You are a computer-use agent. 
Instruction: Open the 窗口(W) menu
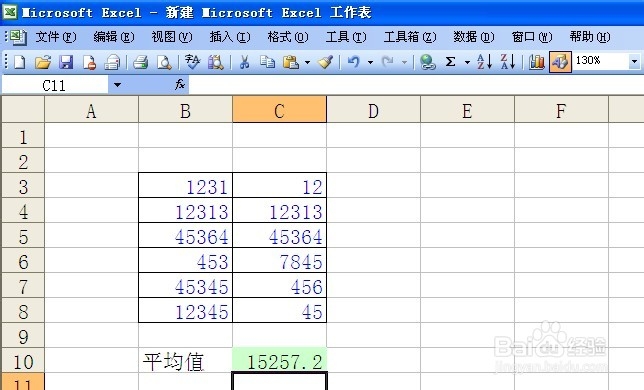[532, 37]
